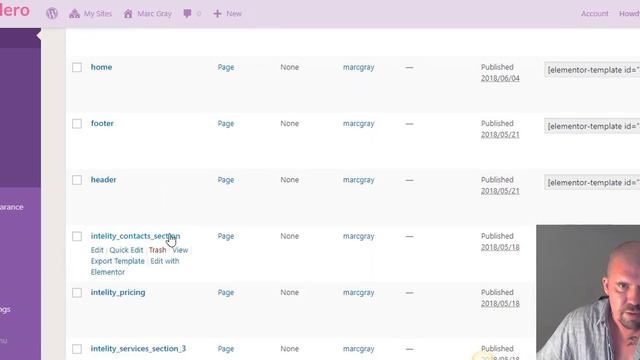Screen dimensions: 640x360
Task: Click None instances in home row
Action: [x=289, y=67]
